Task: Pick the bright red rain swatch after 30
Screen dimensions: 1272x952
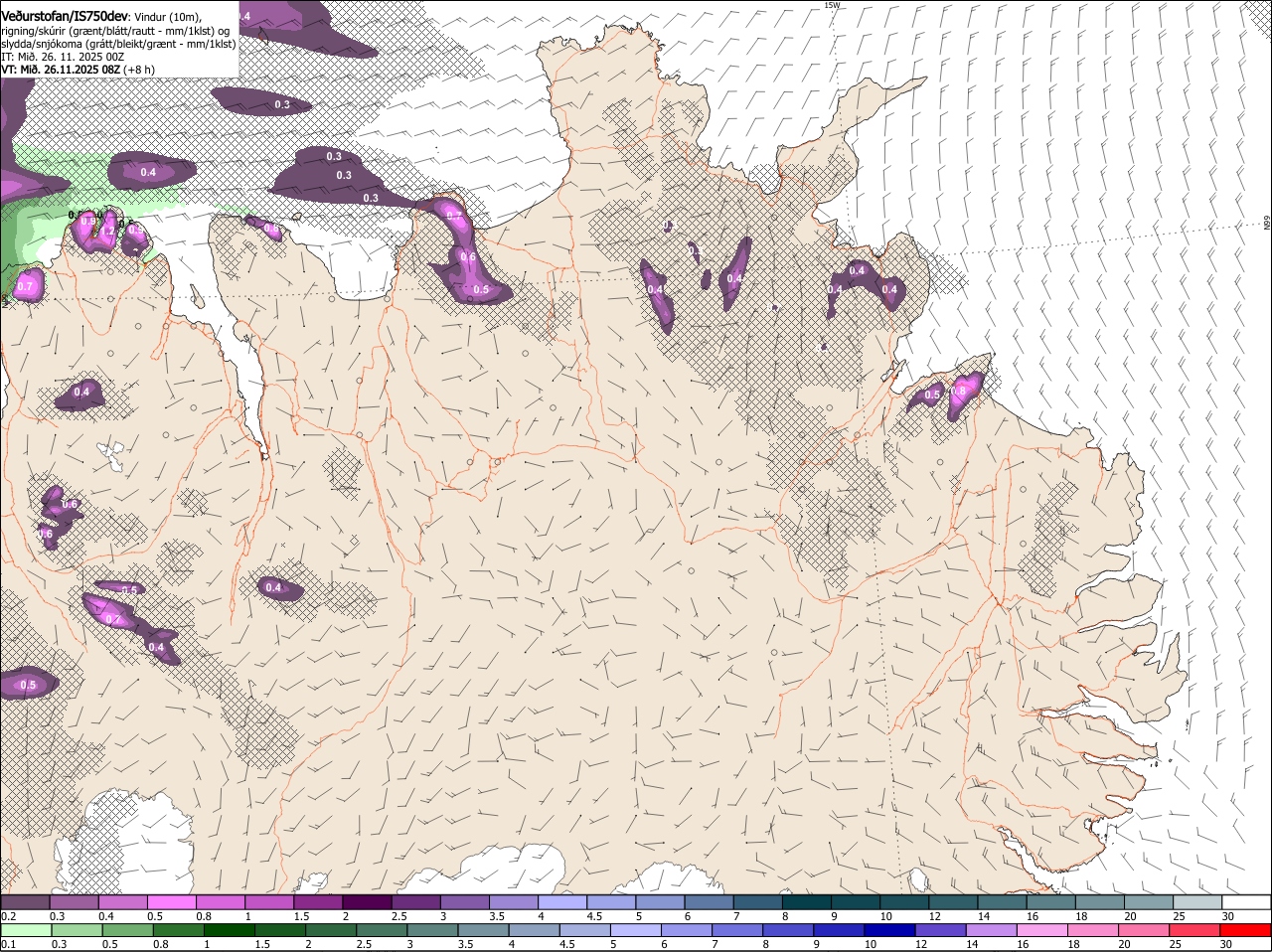Action: [x=1246, y=930]
